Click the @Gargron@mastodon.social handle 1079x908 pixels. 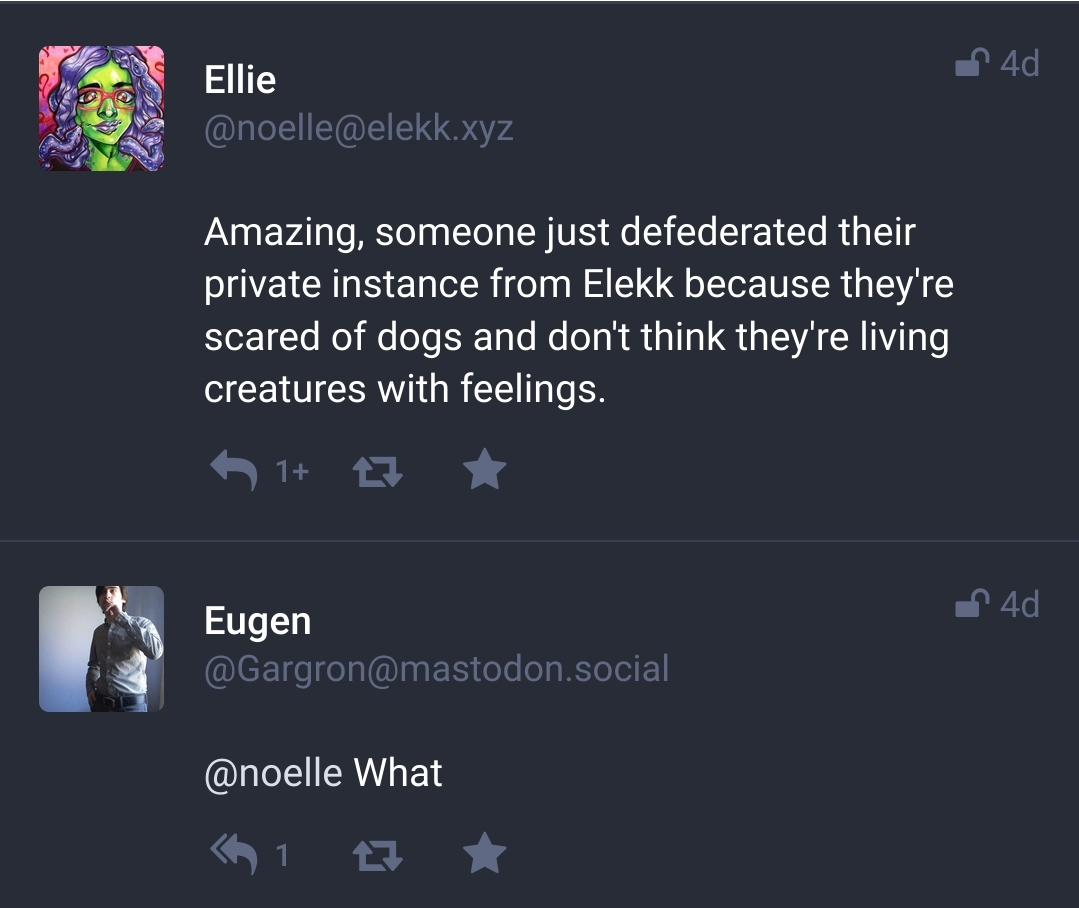point(436,669)
